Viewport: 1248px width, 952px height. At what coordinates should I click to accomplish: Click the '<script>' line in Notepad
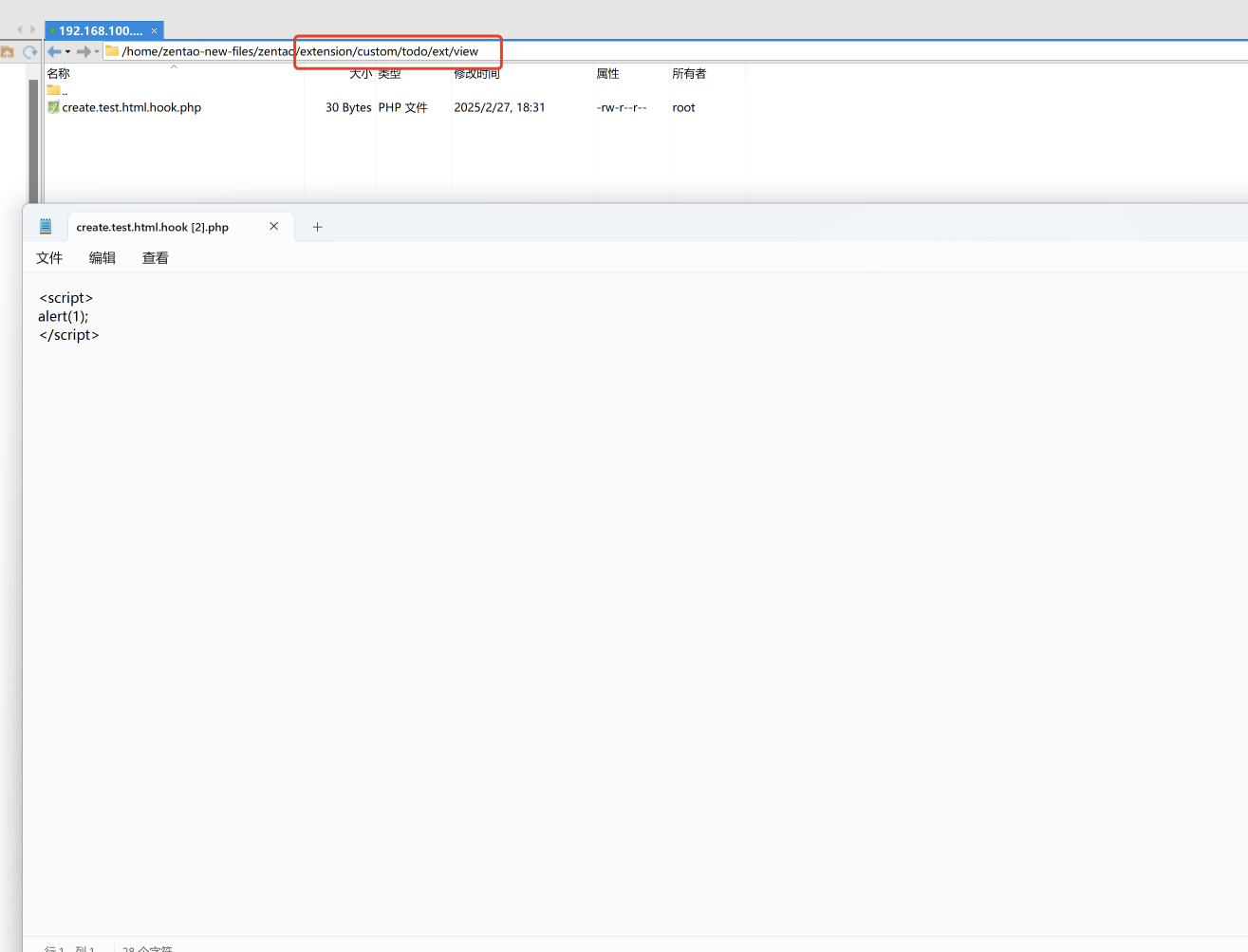click(65, 298)
